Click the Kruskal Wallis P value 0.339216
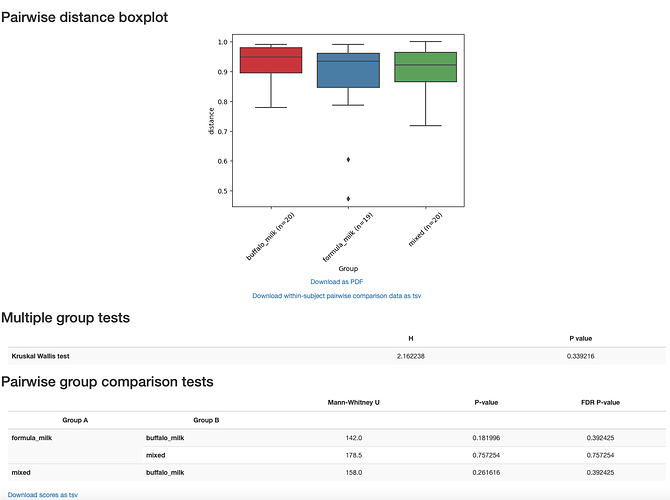 point(582,355)
